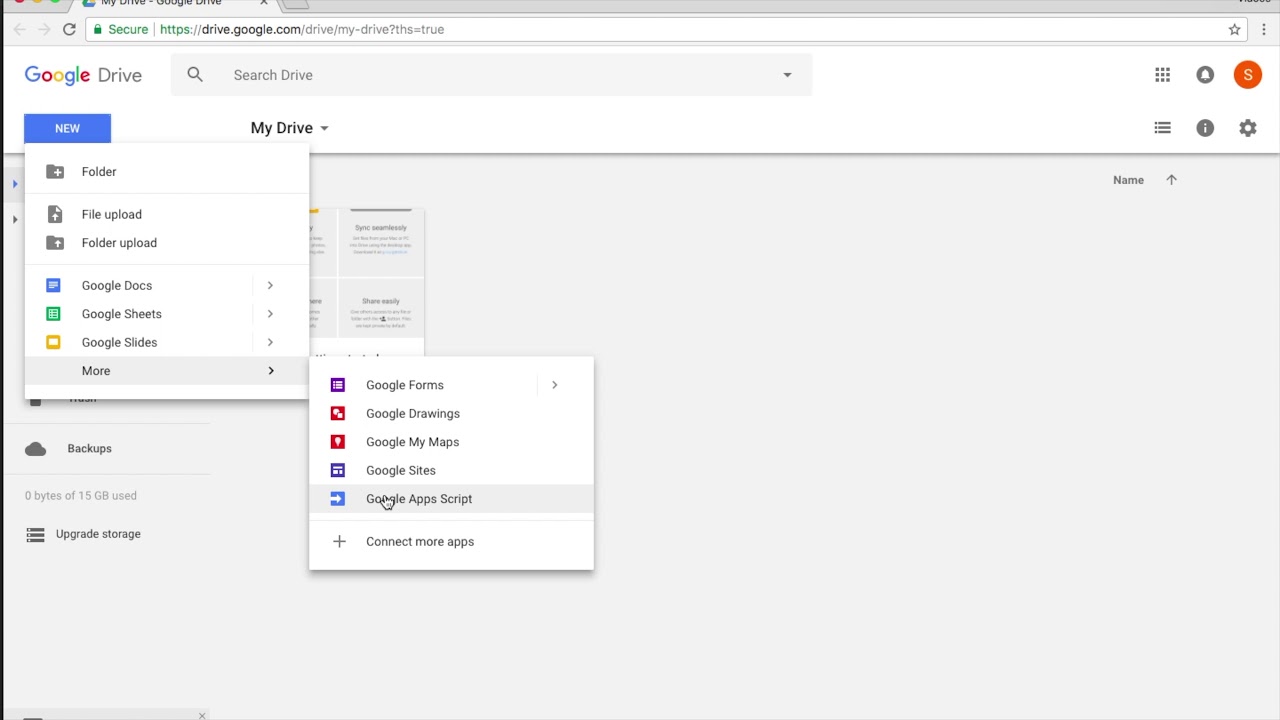1280x720 pixels.
Task: Open the Getting started file thumbnail
Action: [366, 283]
